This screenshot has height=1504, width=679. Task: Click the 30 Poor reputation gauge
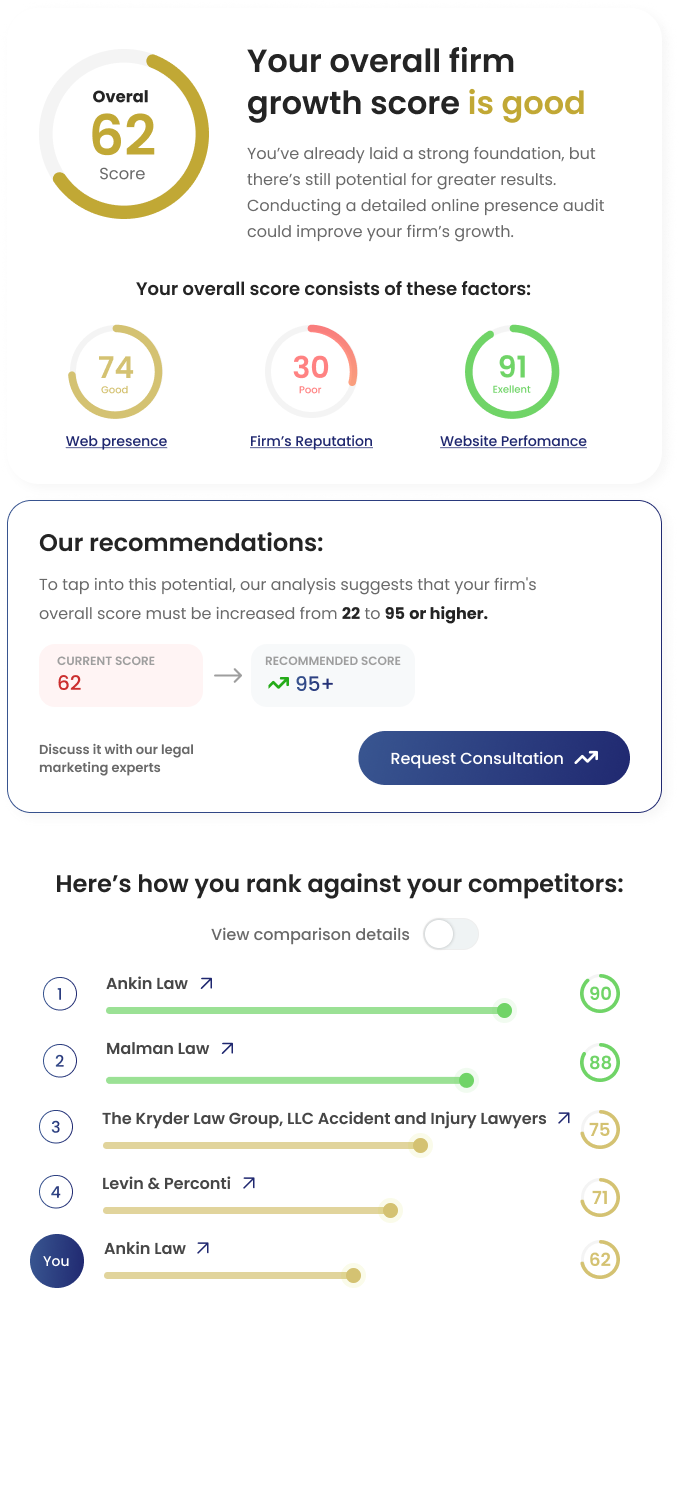click(310, 372)
